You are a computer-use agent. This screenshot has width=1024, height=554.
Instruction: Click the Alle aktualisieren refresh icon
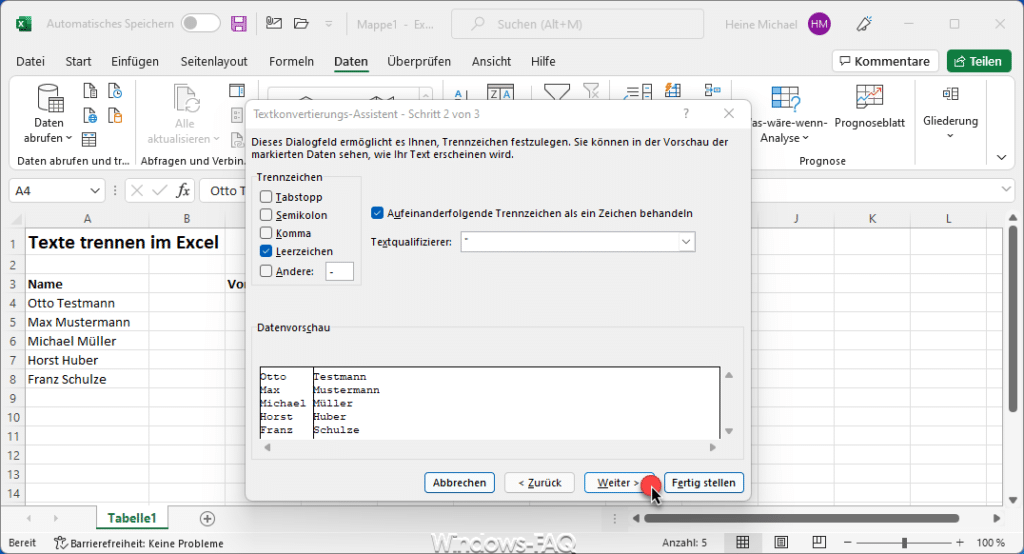186,99
